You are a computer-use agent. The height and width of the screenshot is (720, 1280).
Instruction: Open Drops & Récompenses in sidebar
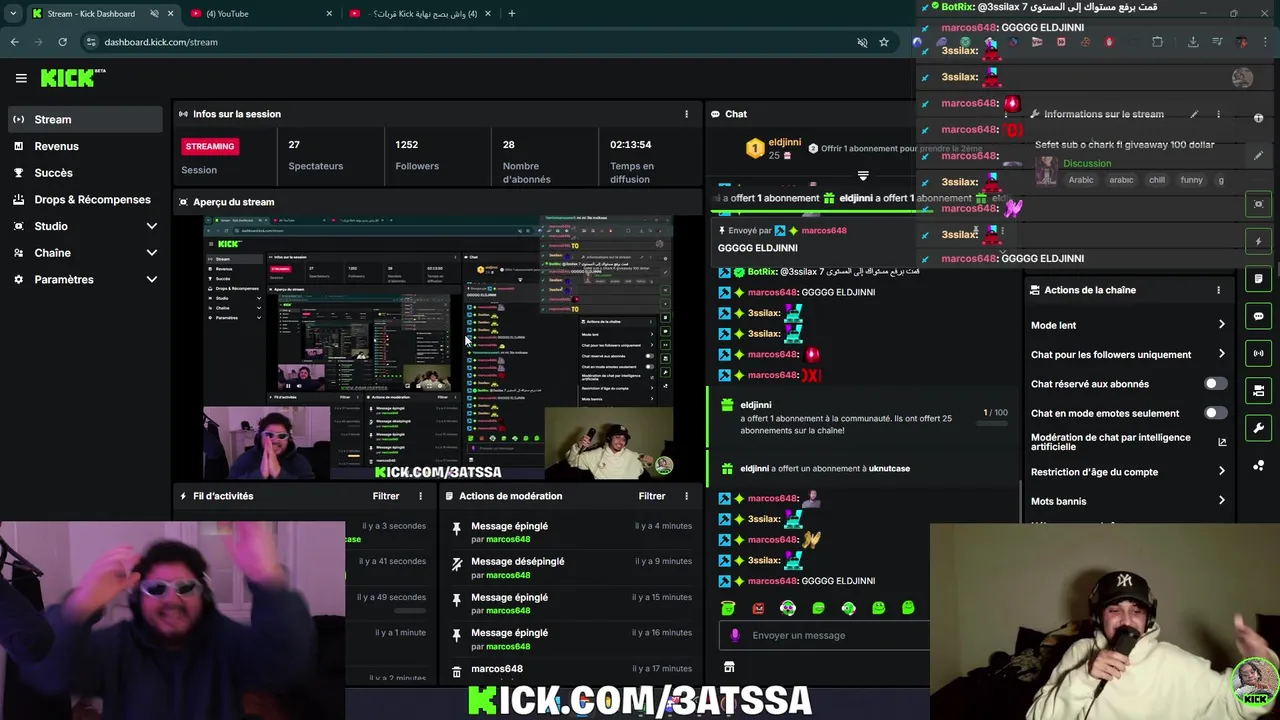(85, 200)
